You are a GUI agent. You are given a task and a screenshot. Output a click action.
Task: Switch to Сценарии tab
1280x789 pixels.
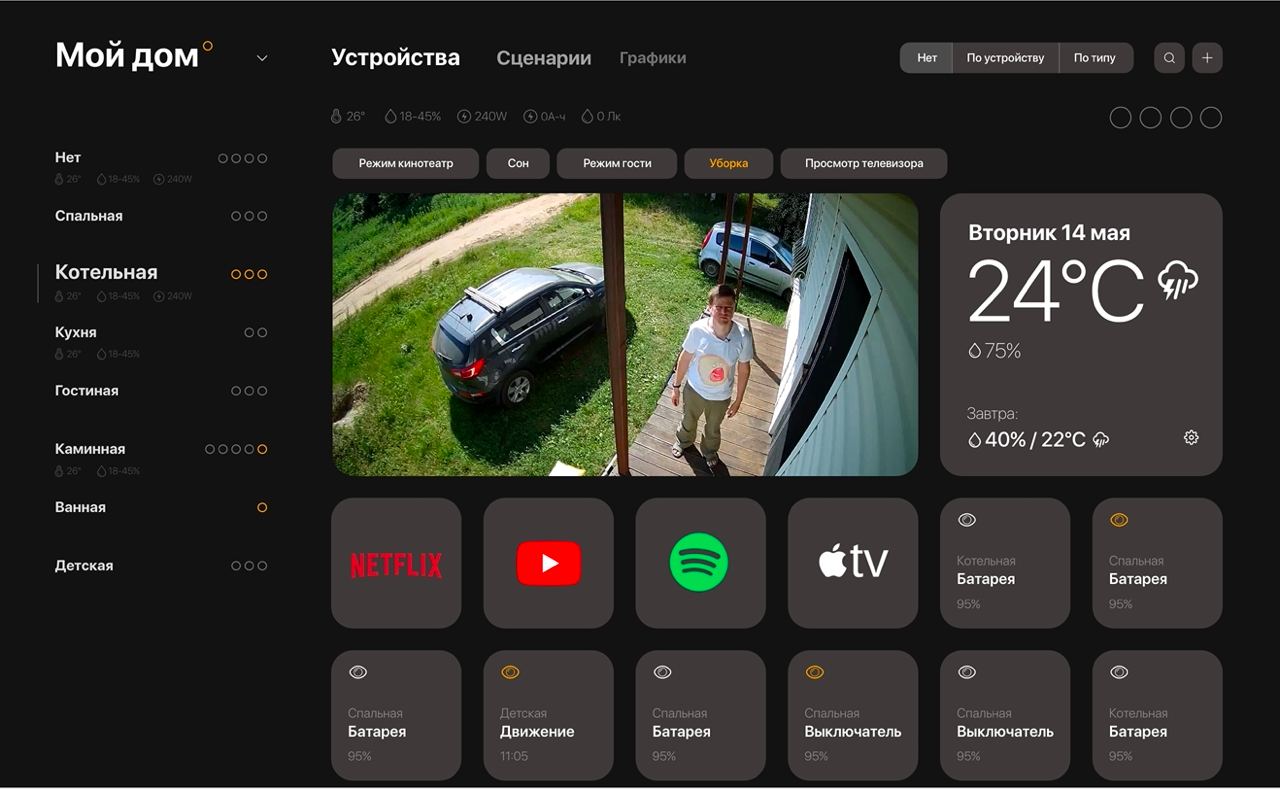pos(544,58)
